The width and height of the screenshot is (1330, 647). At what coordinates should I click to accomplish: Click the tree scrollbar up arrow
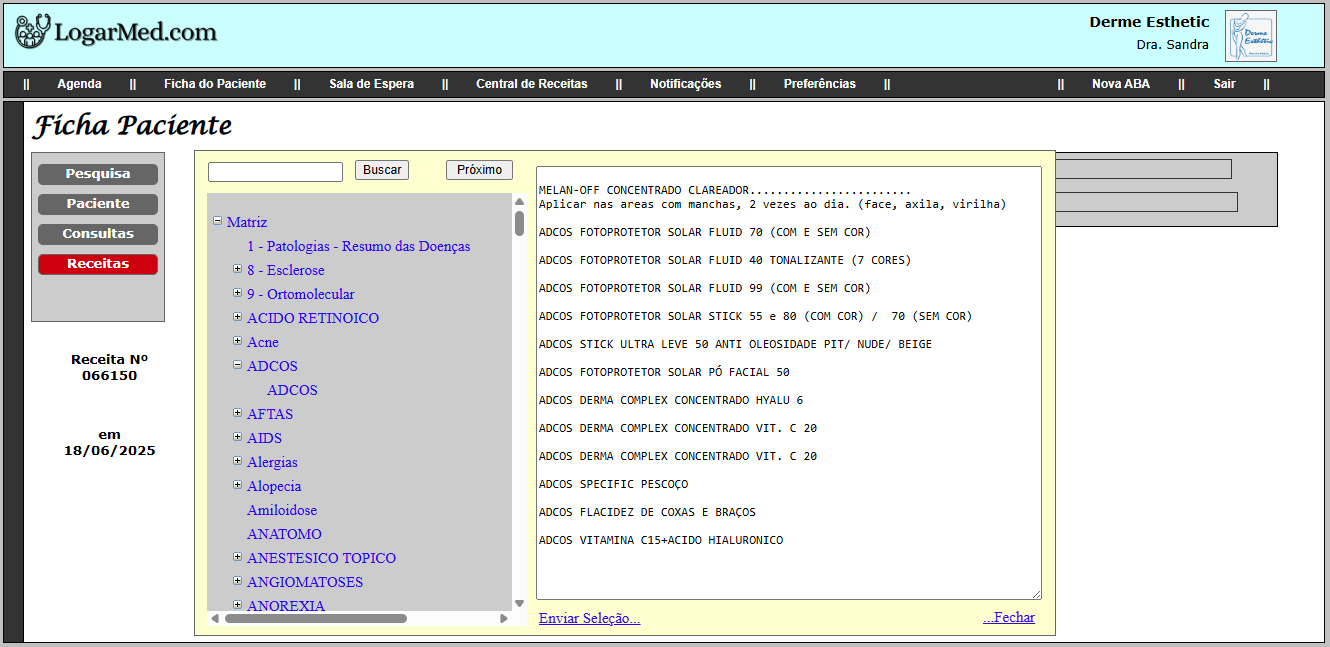click(520, 201)
